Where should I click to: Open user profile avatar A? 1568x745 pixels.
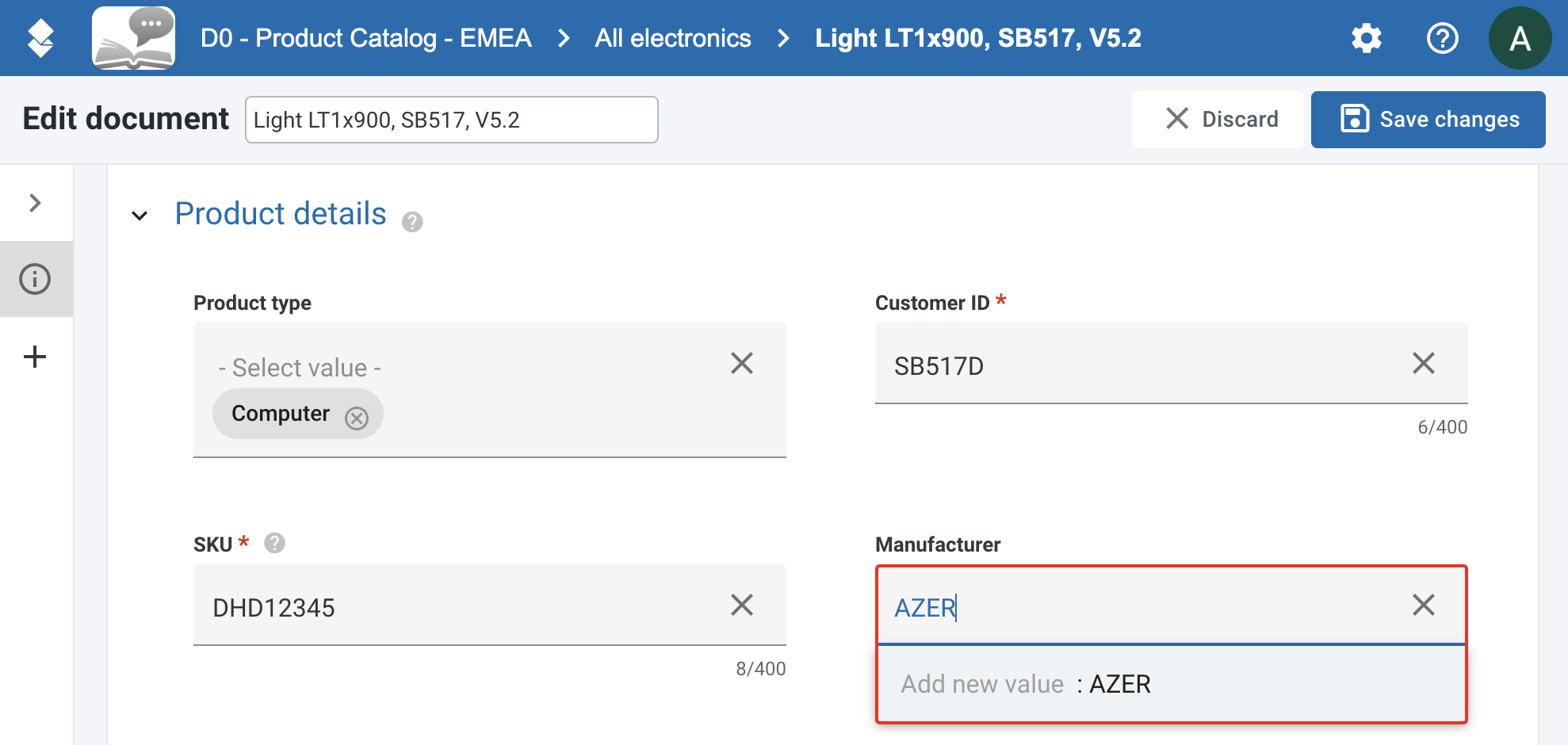click(1520, 38)
